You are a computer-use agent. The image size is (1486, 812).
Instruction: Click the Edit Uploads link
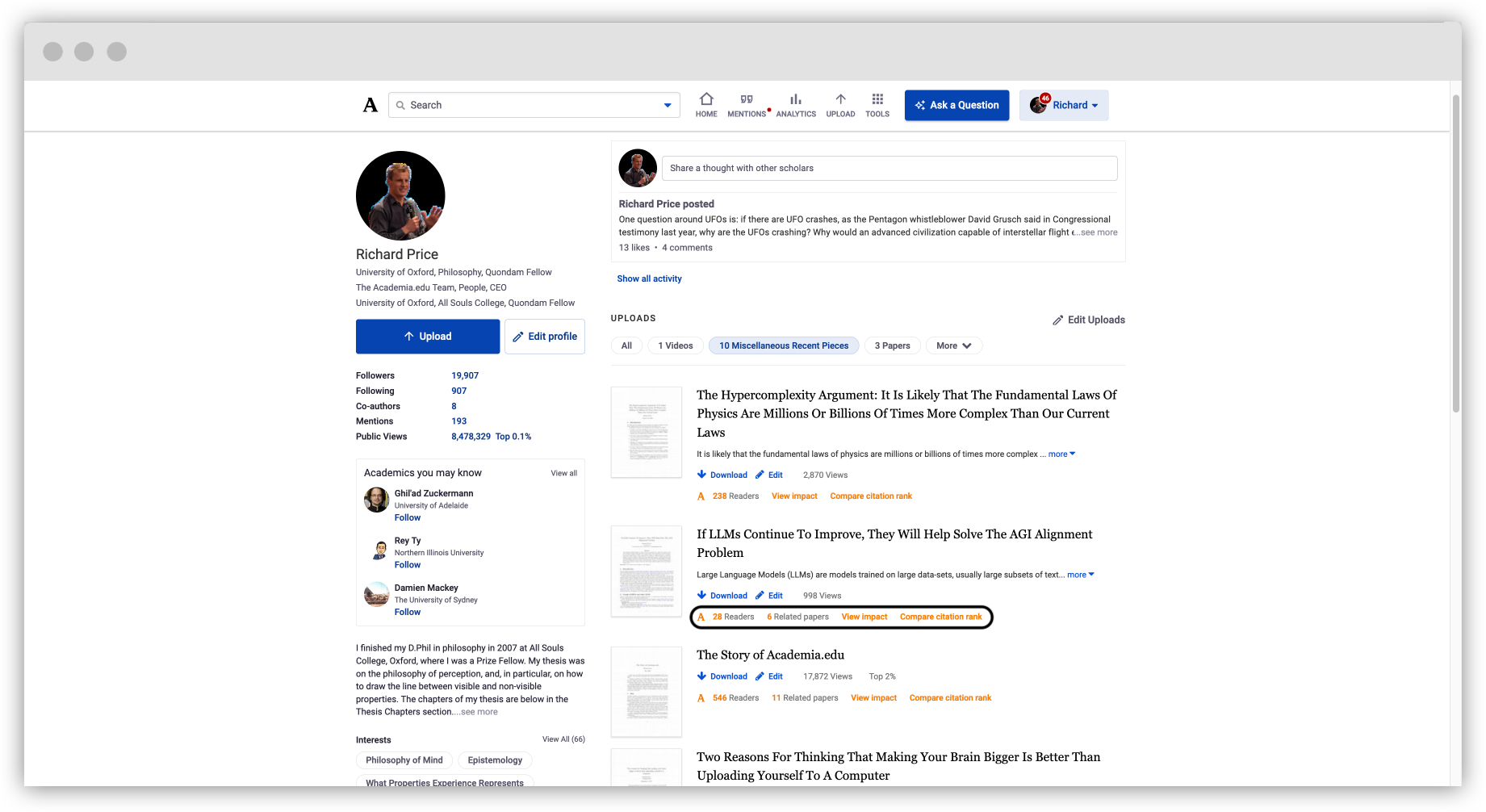[1089, 320]
